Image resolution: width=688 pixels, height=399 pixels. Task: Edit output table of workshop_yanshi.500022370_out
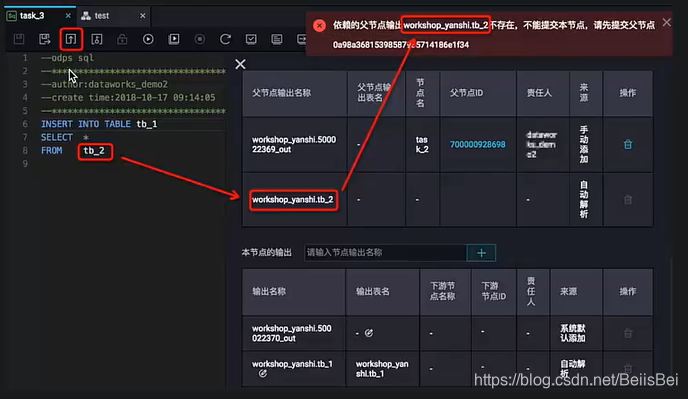coord(369,333)
